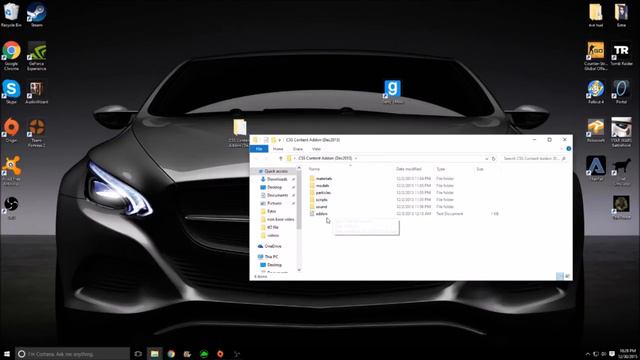Viewport: 640px width, 360px height.
Task: Open the Avast Free Antivirus shortcut
Action: coord(11,170)
